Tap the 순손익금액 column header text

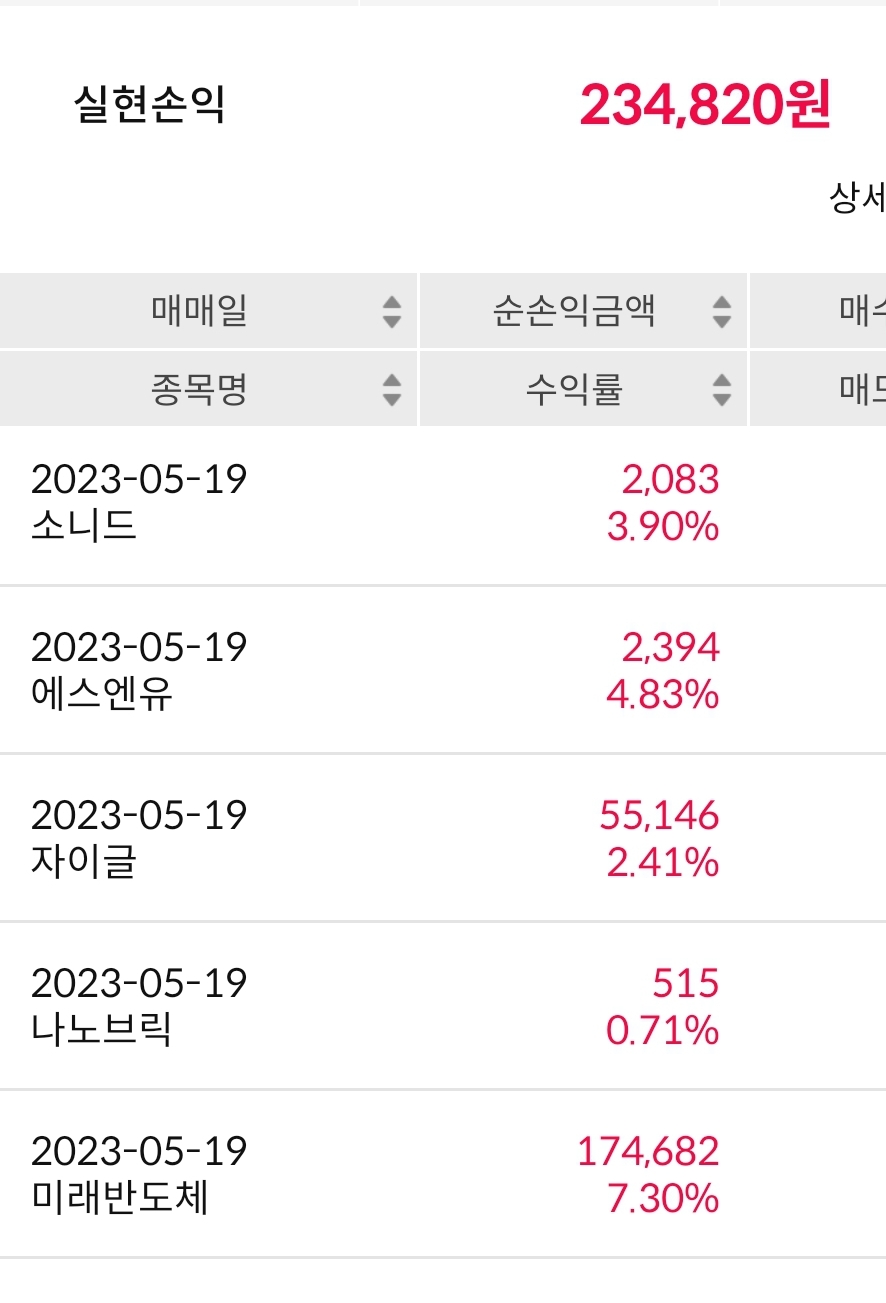574,312
